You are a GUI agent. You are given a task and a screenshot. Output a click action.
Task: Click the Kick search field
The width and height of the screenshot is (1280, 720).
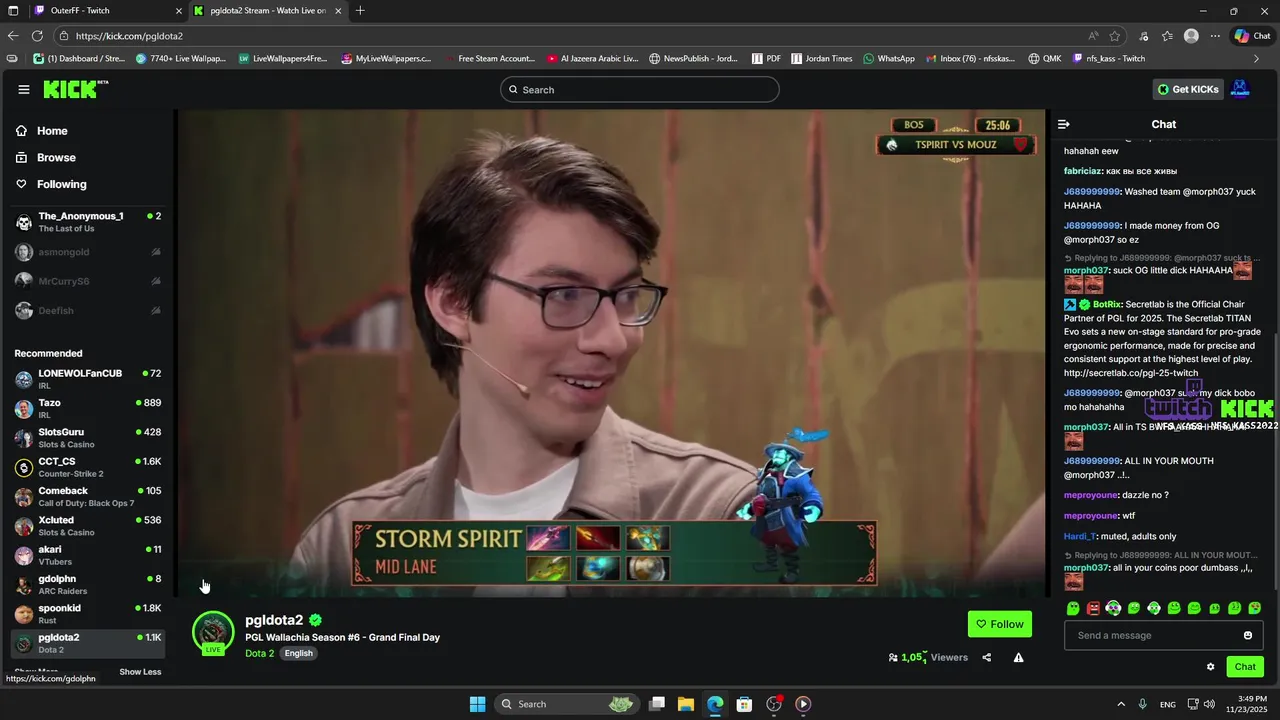click(x=640, y=90)
